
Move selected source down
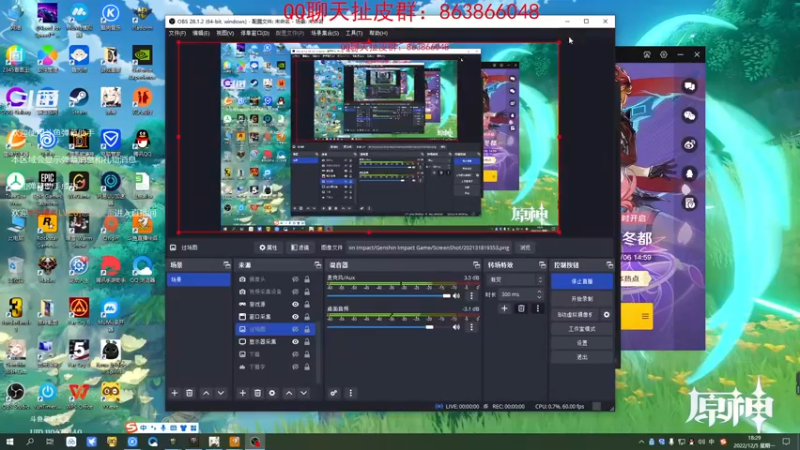click(x=304, y=393)
